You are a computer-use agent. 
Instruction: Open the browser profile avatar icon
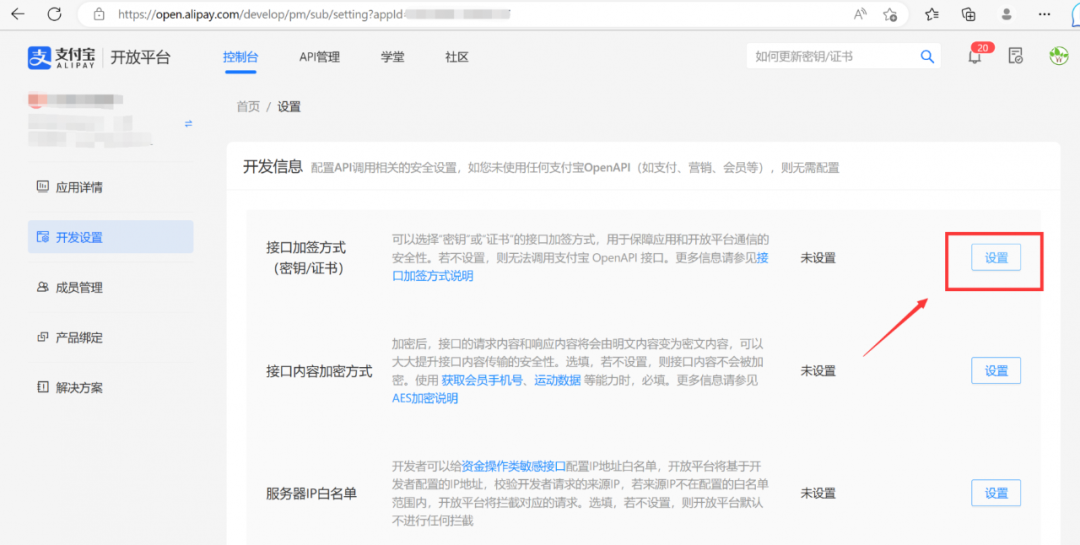[1007, 14]
